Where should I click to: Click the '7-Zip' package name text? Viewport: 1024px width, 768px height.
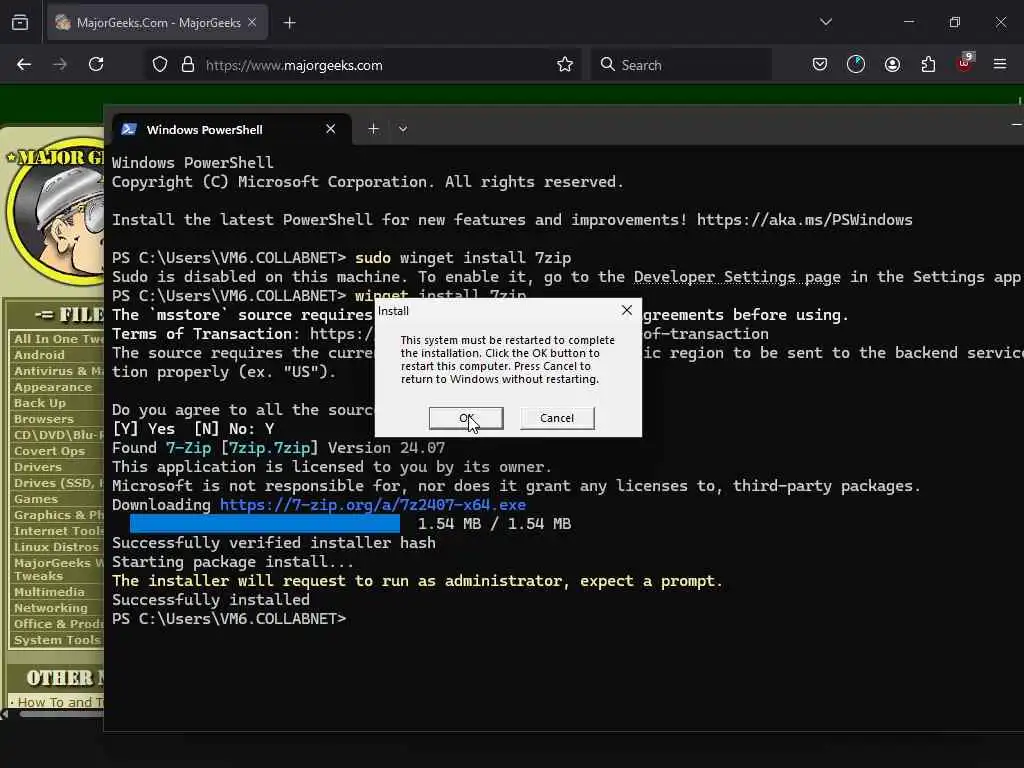[188, 448]
